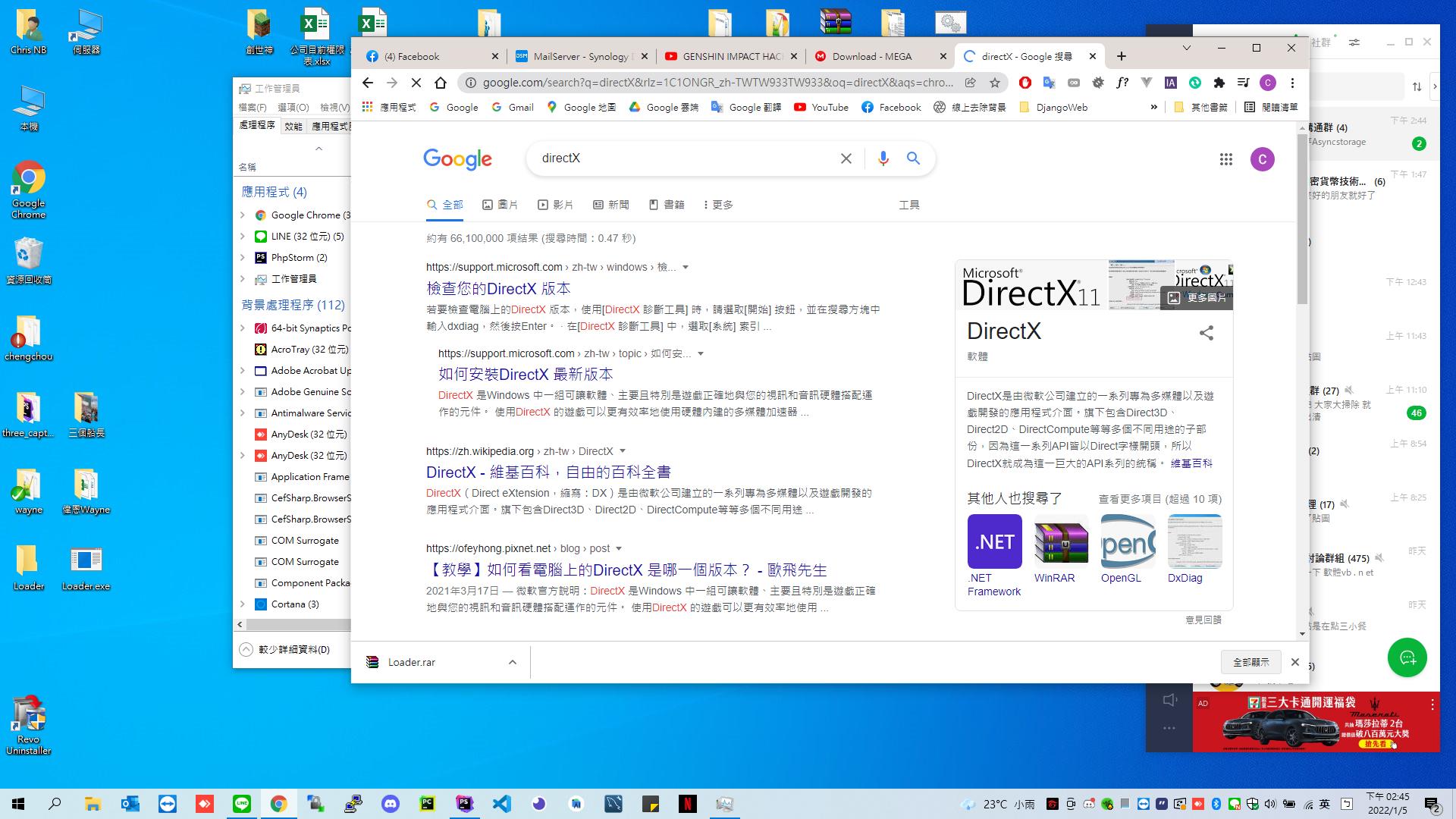Clear the search box with X icon
The image size is (1456, 819).
pyautogui.click(x=846, y=158)
